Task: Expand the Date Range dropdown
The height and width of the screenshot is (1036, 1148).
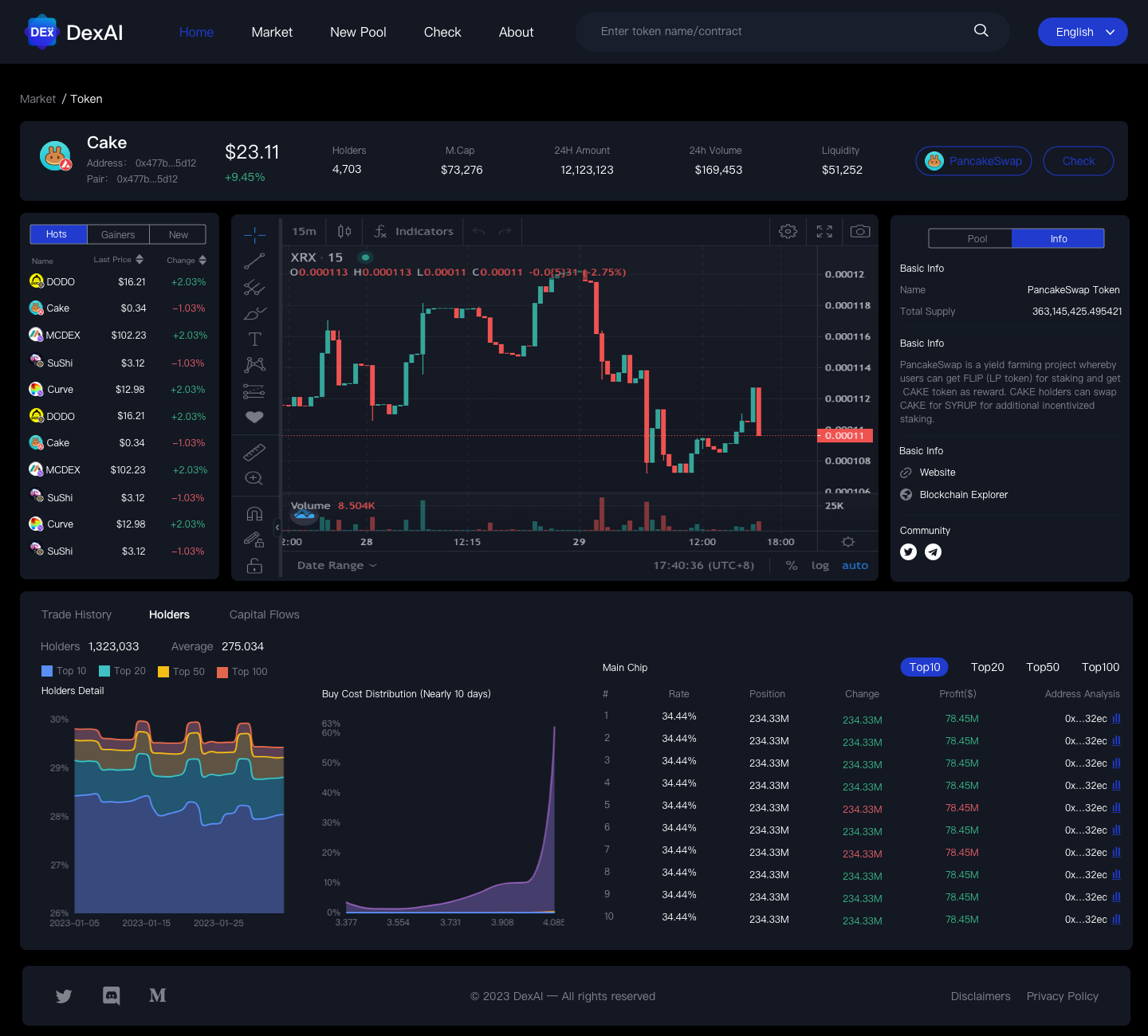Action: tap(336, 566)
